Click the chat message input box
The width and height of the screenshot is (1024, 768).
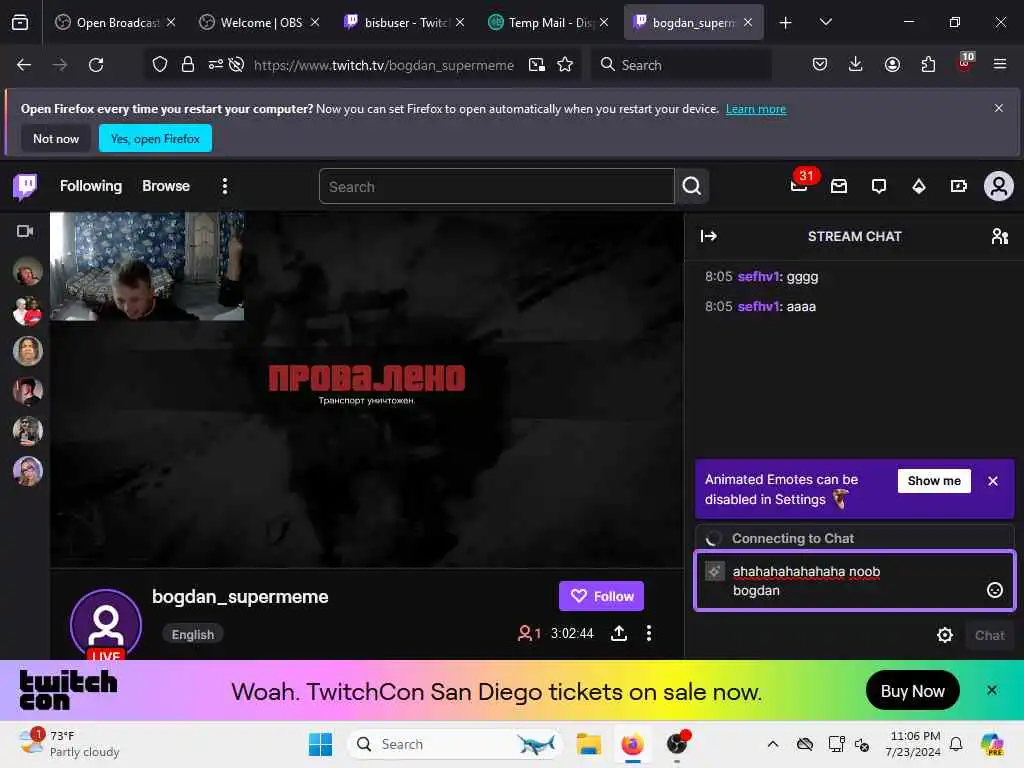(x=854, y=581)
